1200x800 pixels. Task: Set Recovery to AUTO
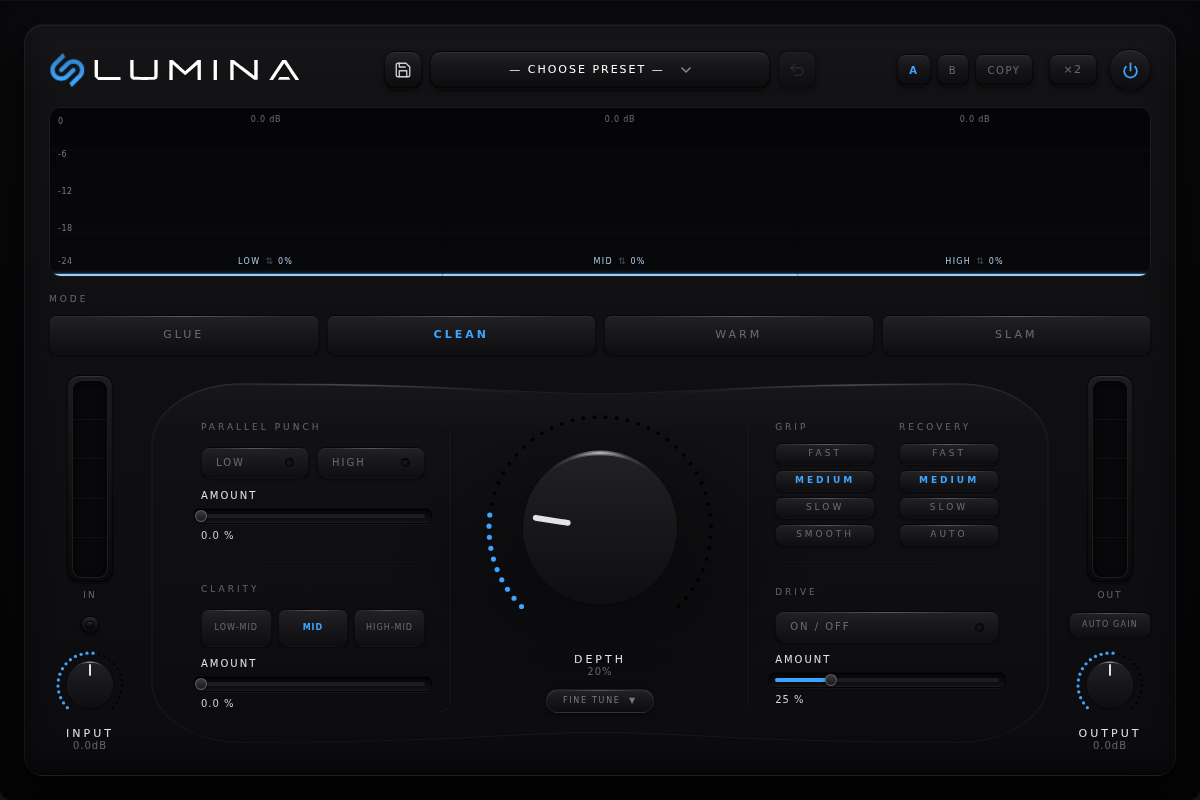tap(949, 534)
